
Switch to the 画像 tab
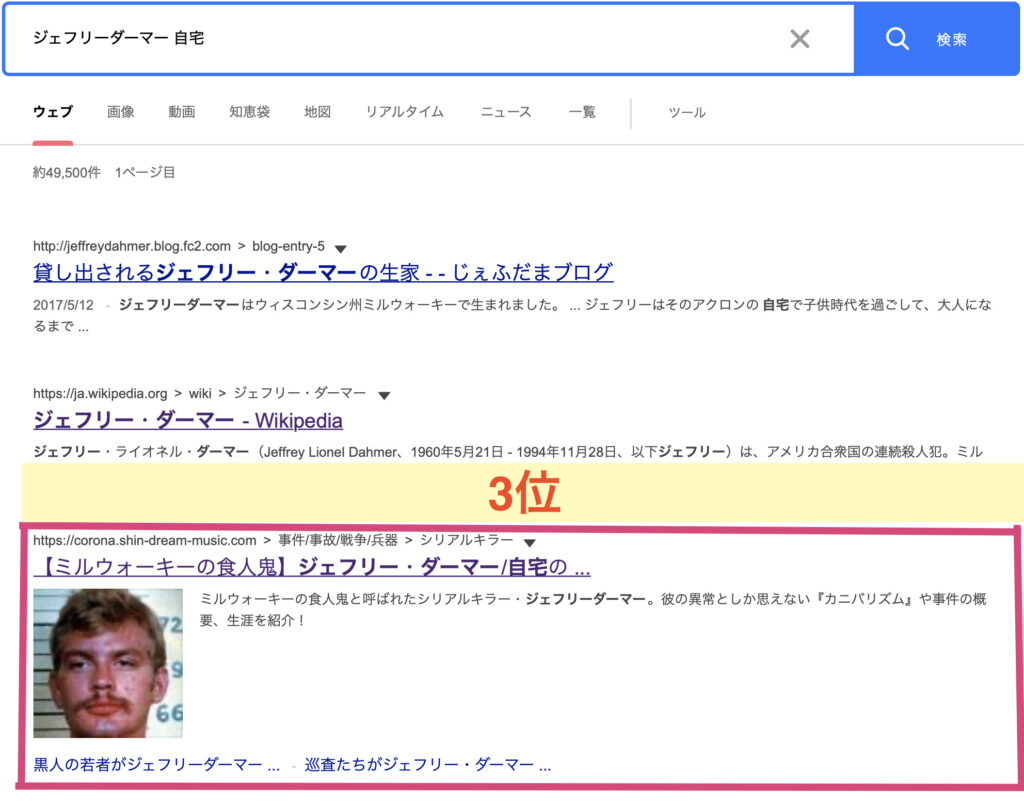(x=121, y=112)
